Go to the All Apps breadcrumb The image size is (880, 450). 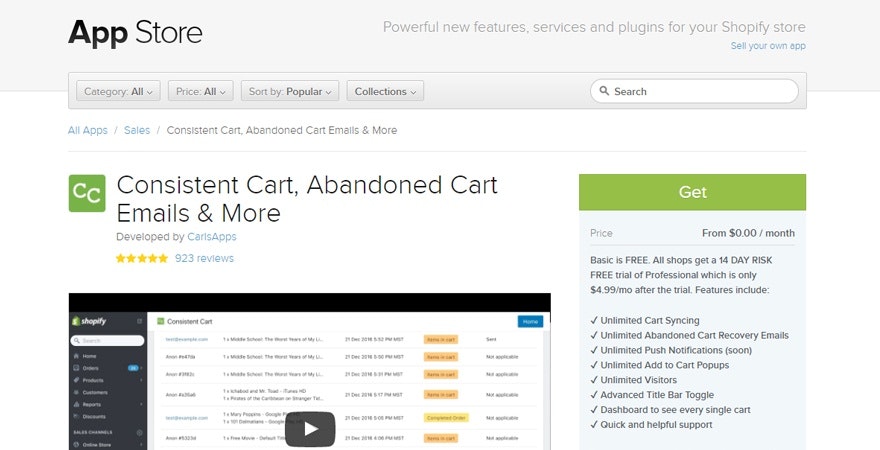click(87, 130)
